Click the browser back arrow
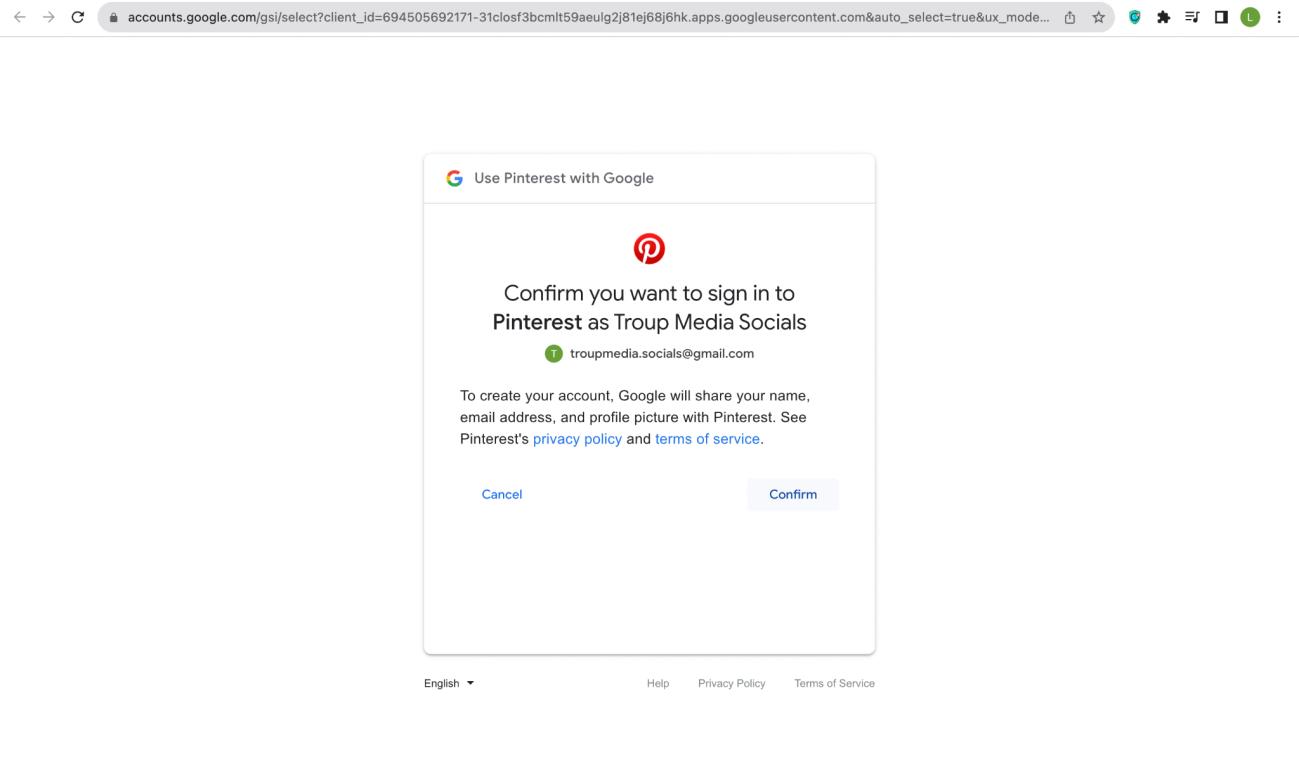This screenshot has height=771, width=1299. 19,17
